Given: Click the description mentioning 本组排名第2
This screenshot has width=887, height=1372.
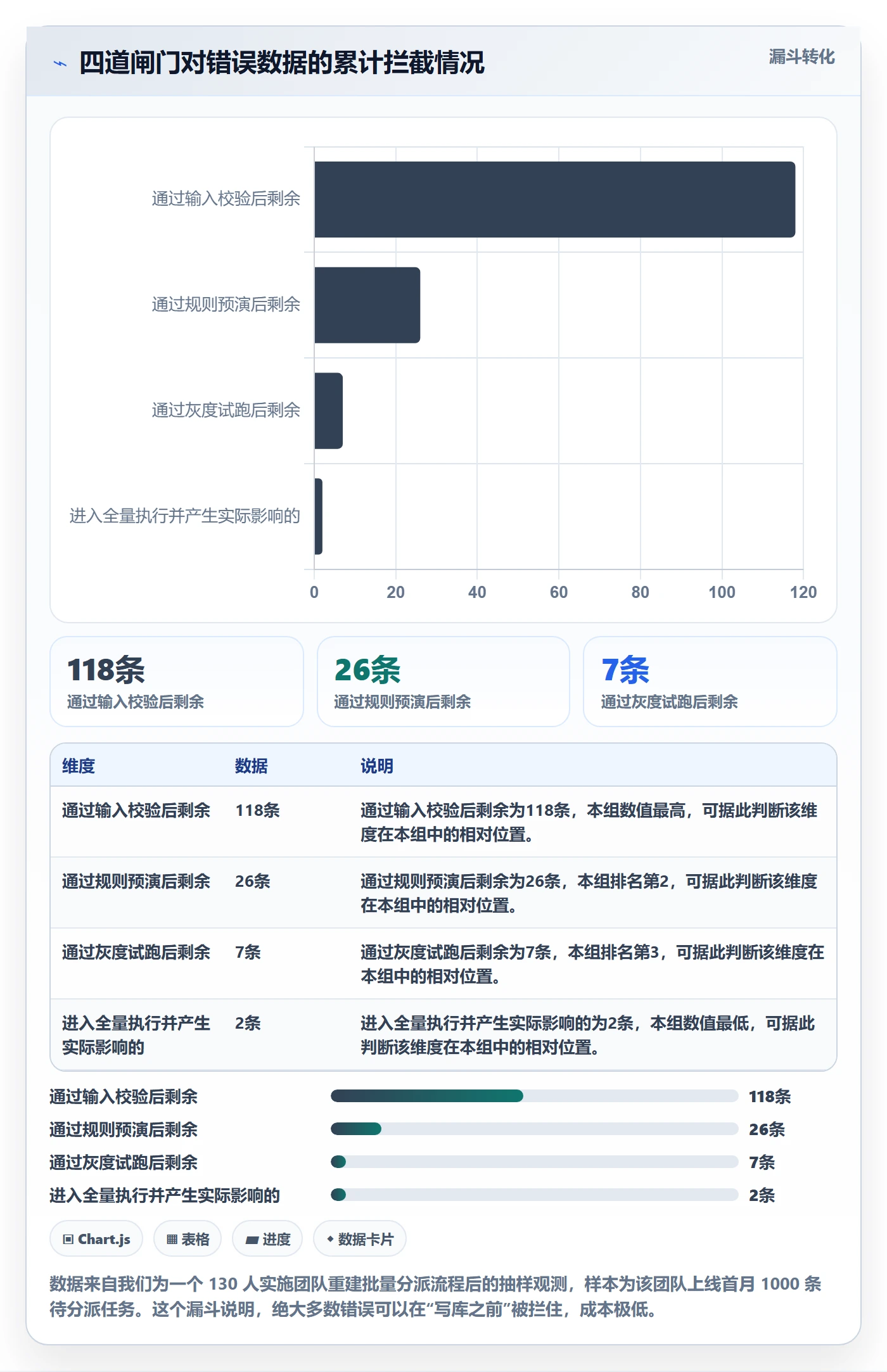Looking at the screenshot, I should pyautogui.click(x=589, y=893).
